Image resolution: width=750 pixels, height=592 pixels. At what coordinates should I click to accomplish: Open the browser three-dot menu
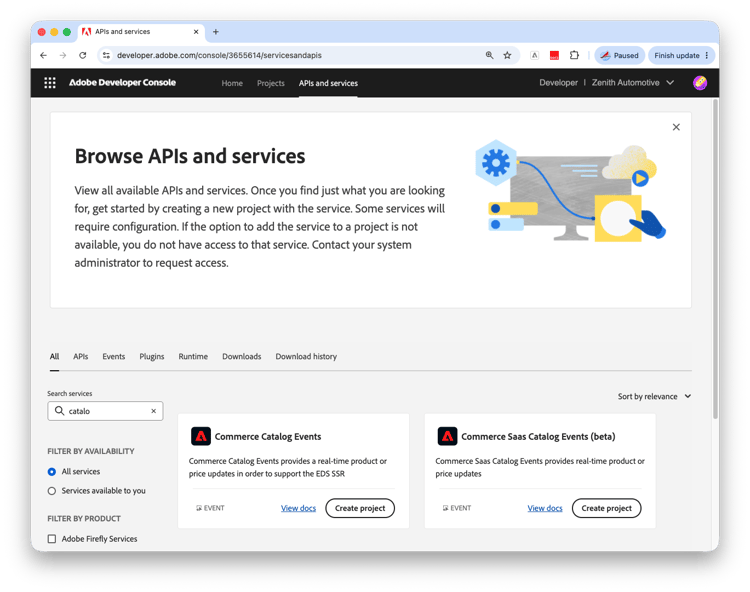[706, 55]
